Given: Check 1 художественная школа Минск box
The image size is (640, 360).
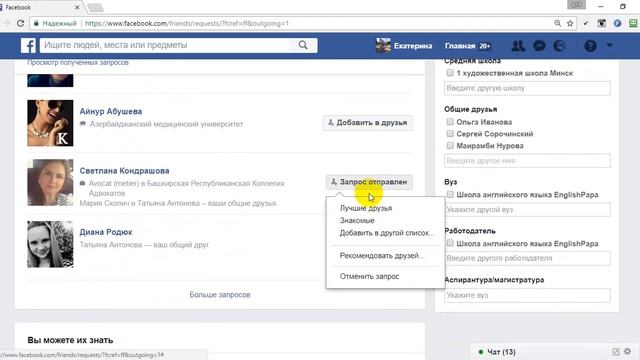Looking at the screenshot, I should [x=450, y=73].
